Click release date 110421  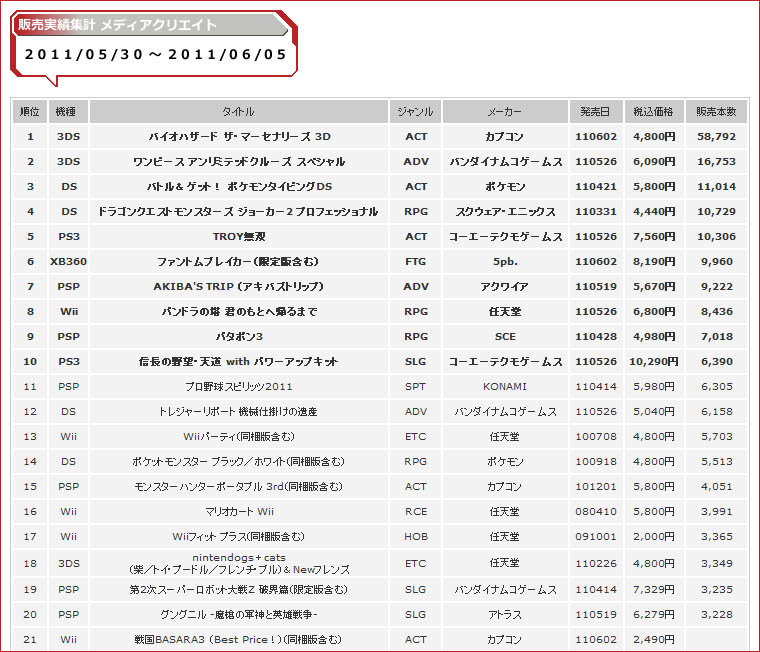click(x=596, y=187)
